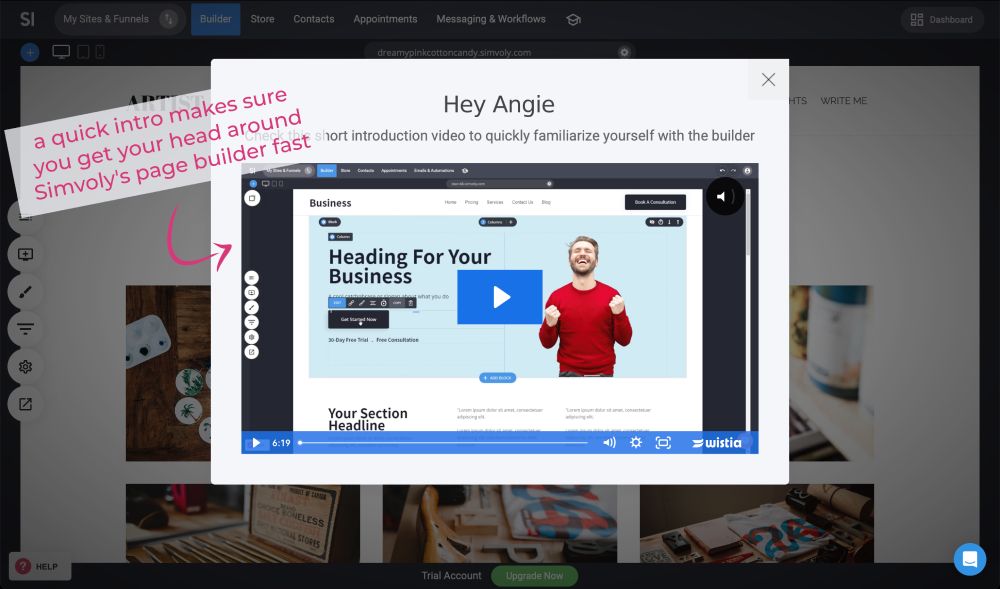Switch to desktop preview mode
Viewport: 1000px width, 589px height.
pyautogui.click(x=61, y=52)
